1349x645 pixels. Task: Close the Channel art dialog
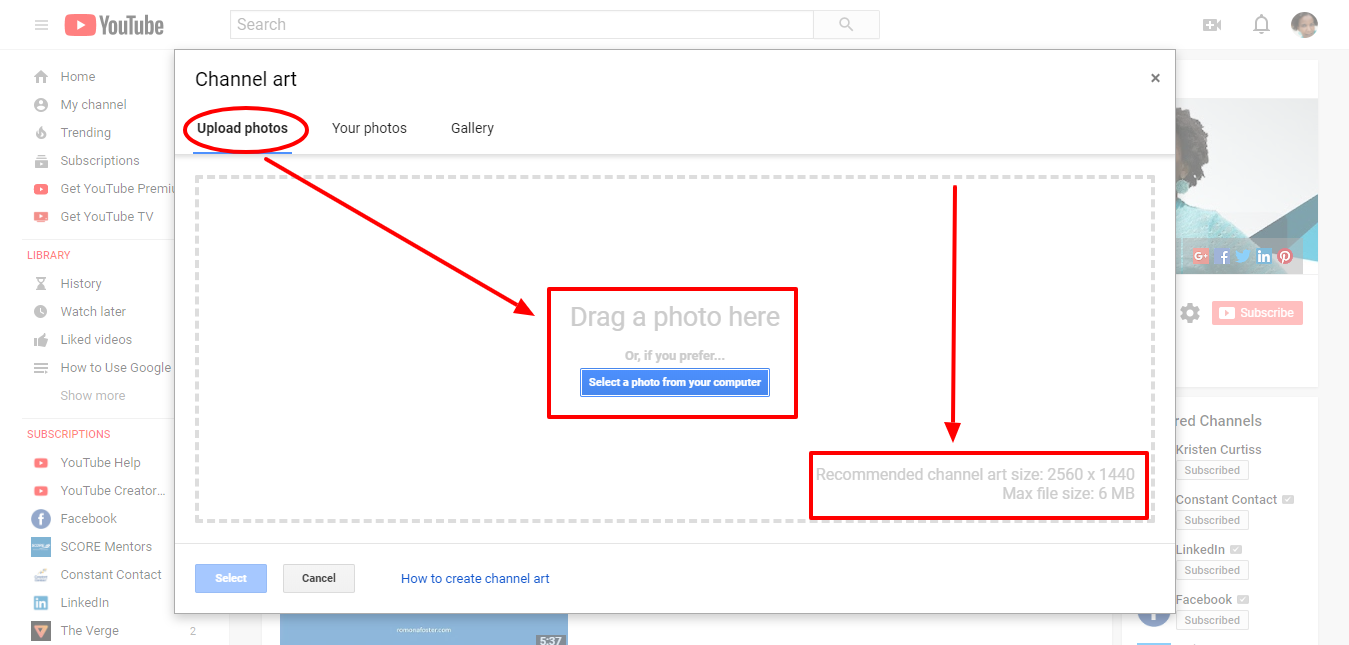(1155, 78)
